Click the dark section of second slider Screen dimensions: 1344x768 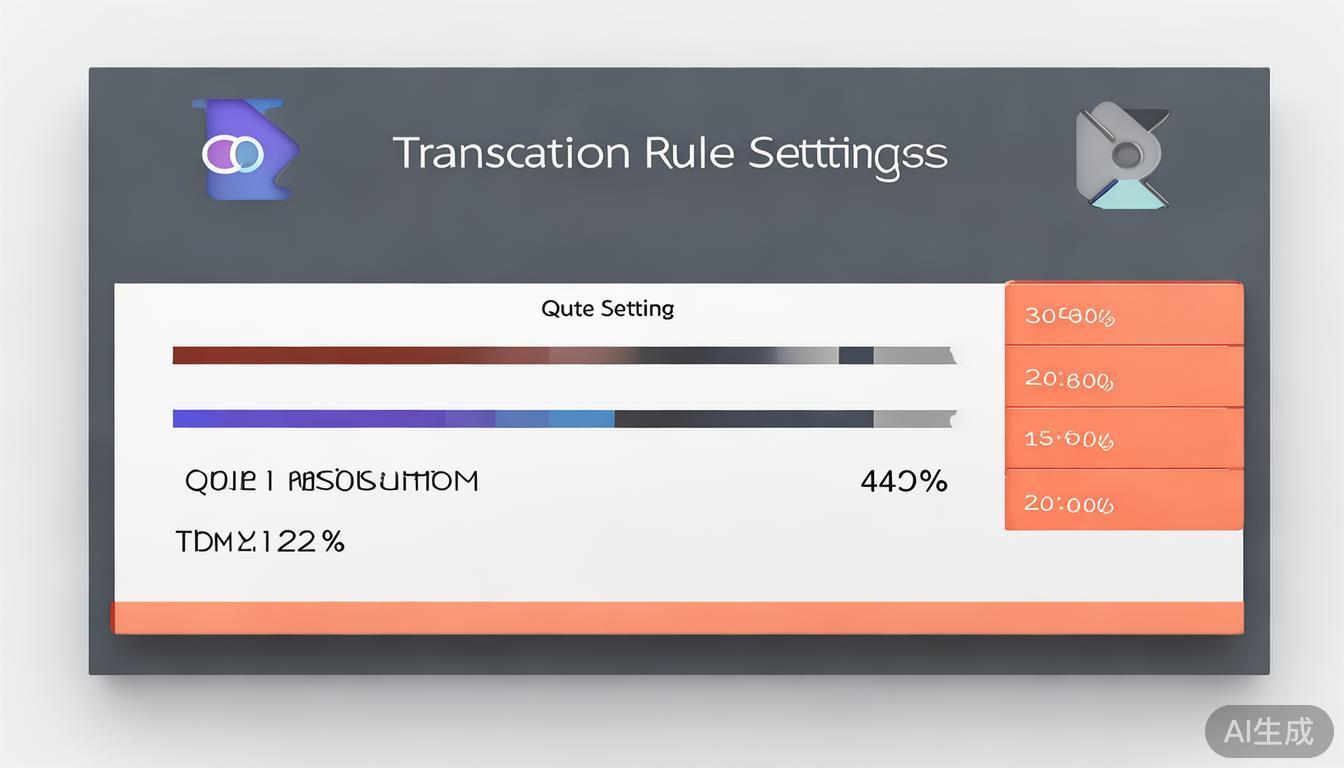tap(742, 418)
